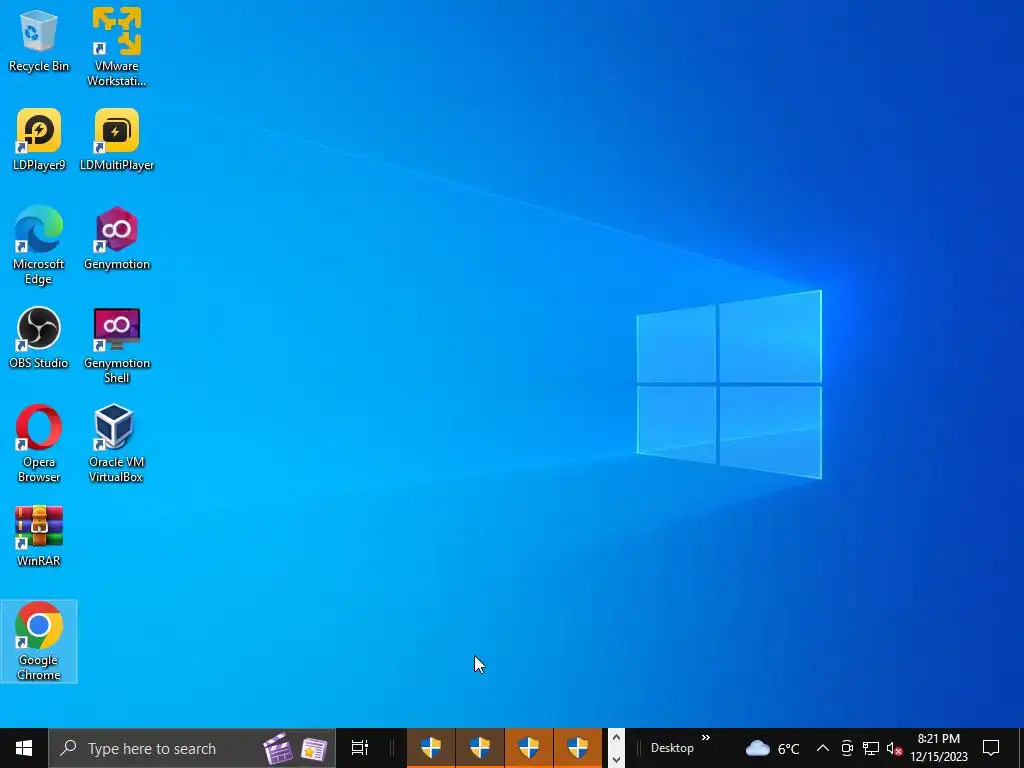This screenshot has width=1024, height=768.
Task: Click the Meet Now tray icon
Action: [x=847, y=748]
